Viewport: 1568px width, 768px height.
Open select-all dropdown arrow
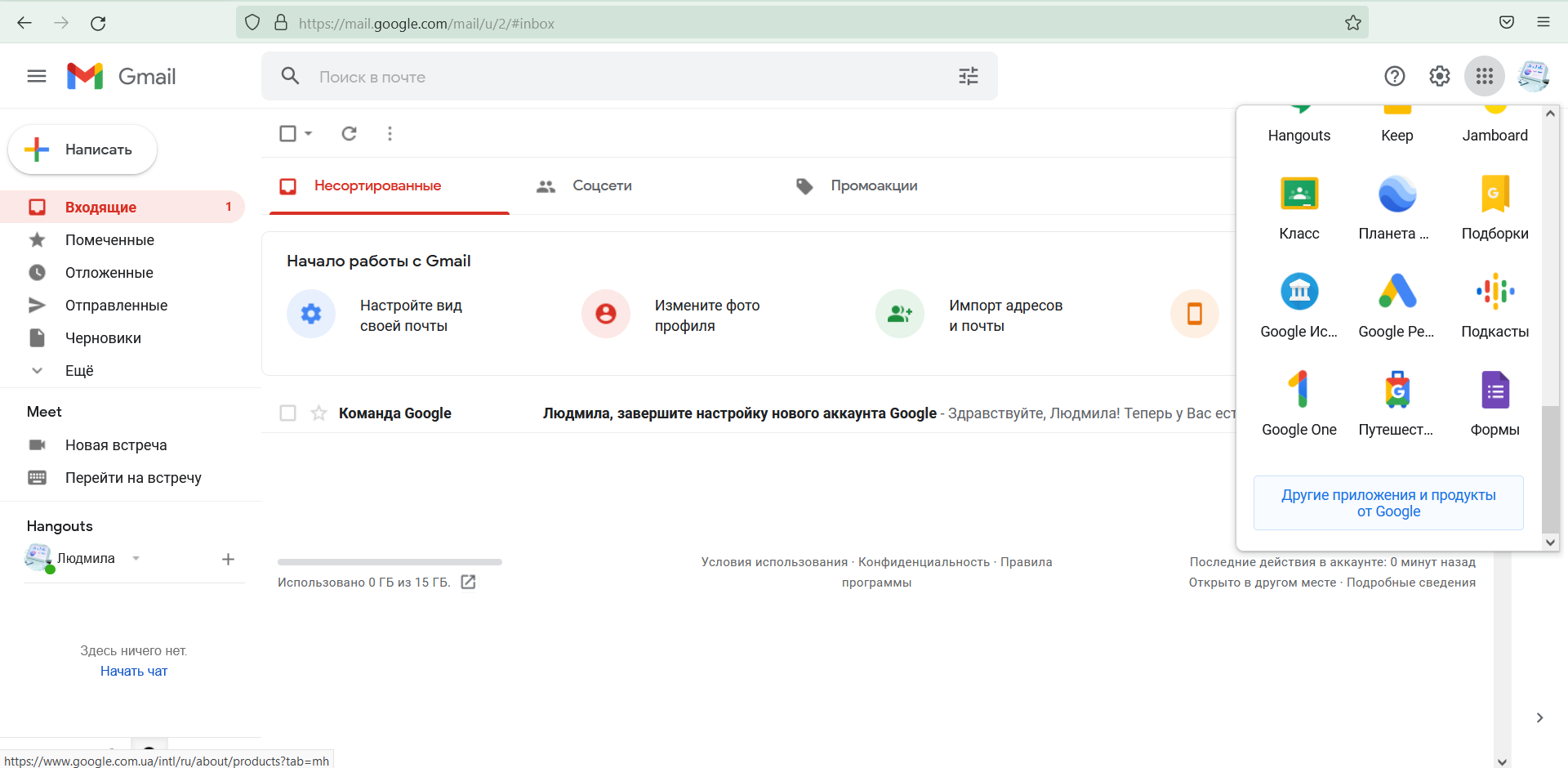309,133
